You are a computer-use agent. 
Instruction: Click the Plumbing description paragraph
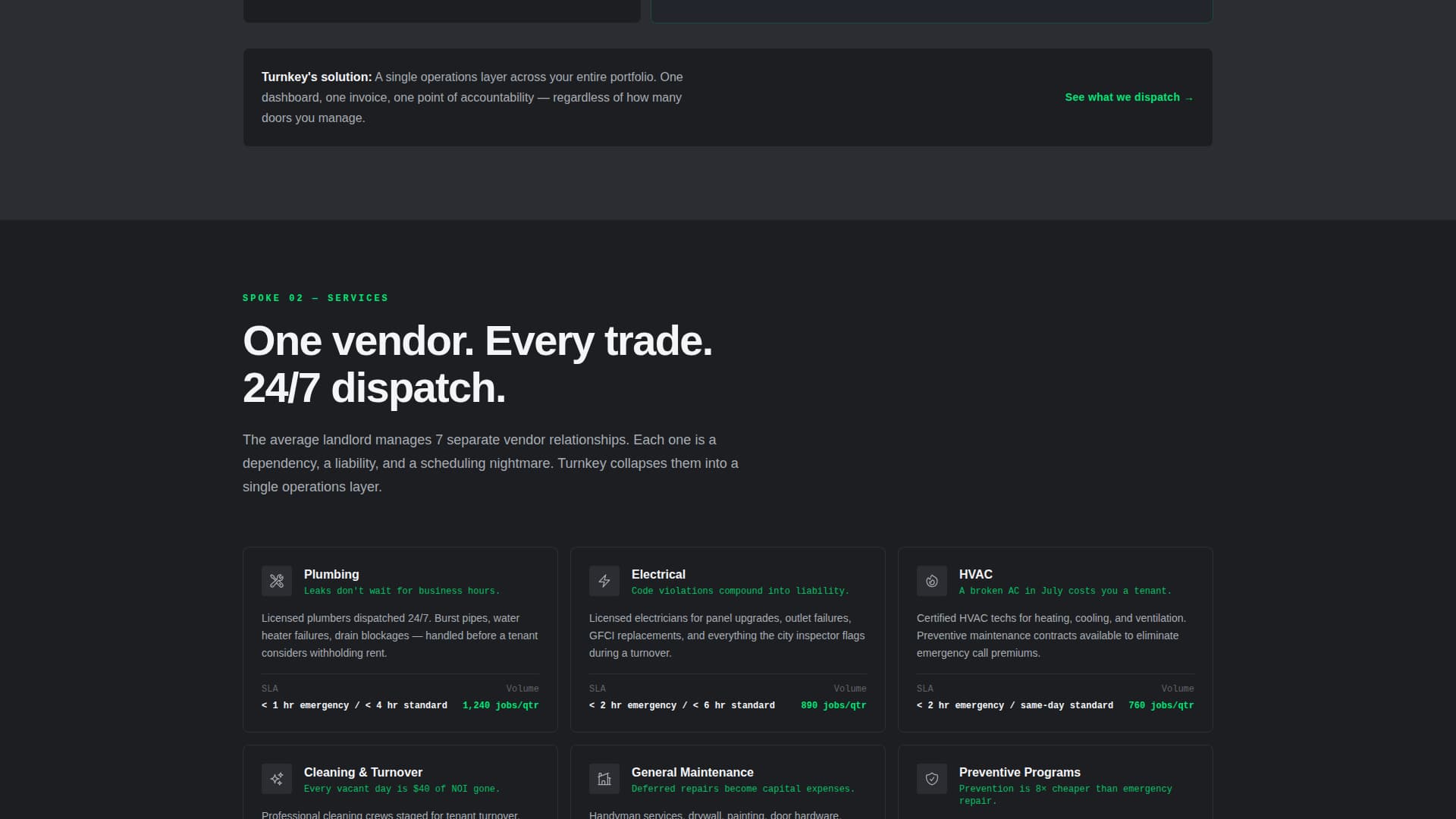(400, 635)
